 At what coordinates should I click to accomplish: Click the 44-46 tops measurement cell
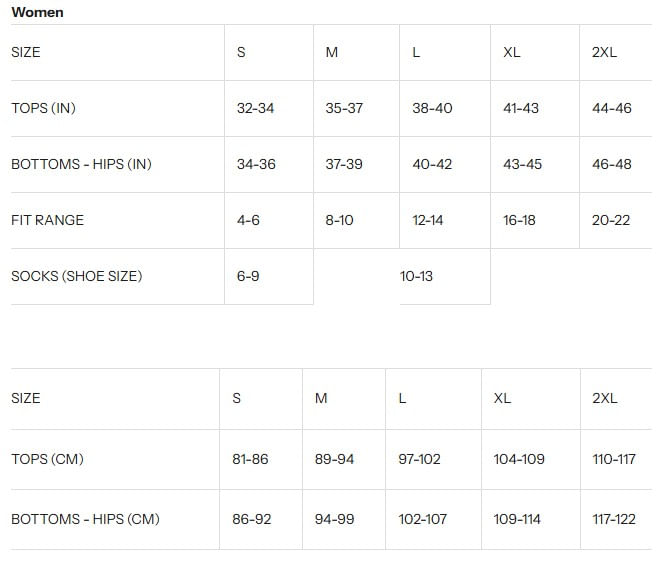click(611, 108)
